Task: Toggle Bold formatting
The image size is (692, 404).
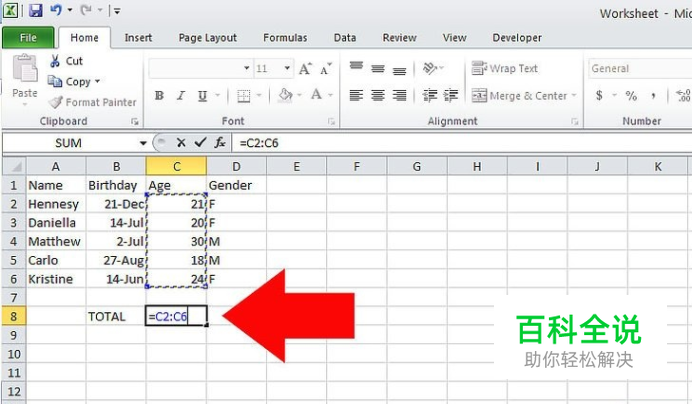Action: (x=159, y=95)
